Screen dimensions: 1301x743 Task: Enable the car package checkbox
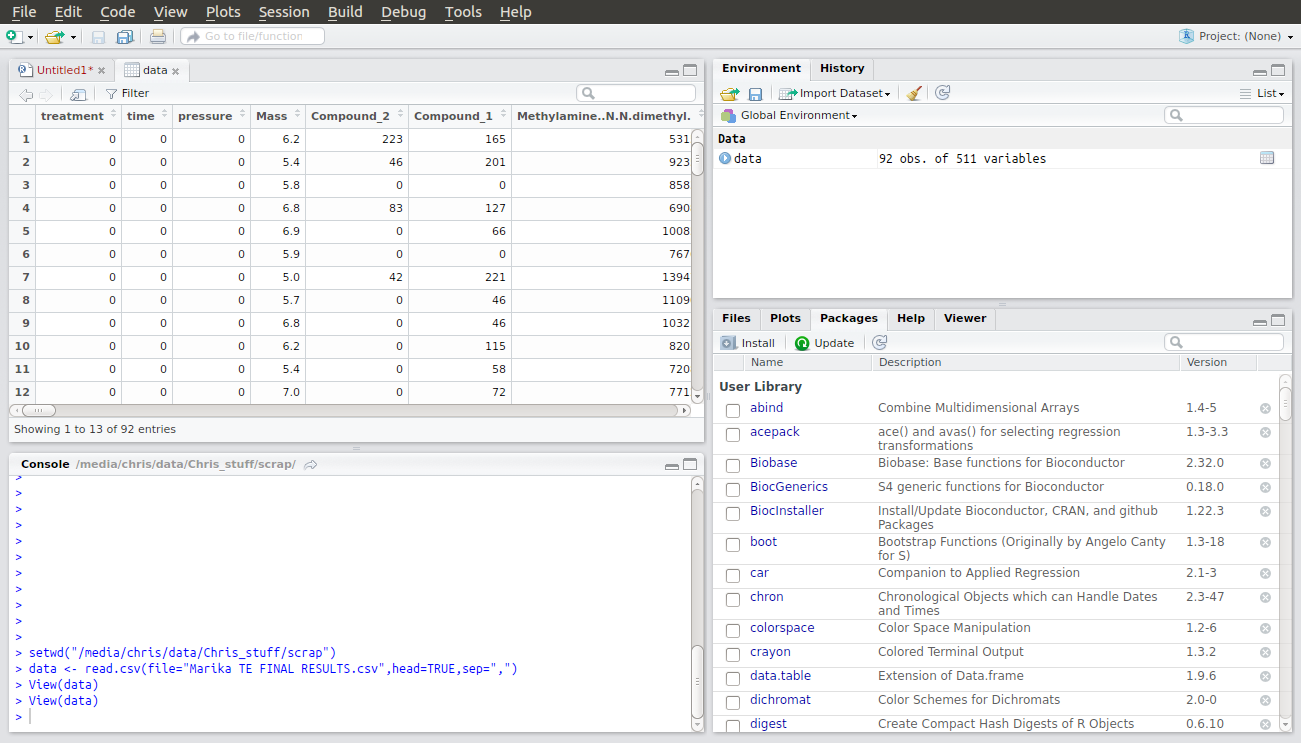[x=733, y=574]
